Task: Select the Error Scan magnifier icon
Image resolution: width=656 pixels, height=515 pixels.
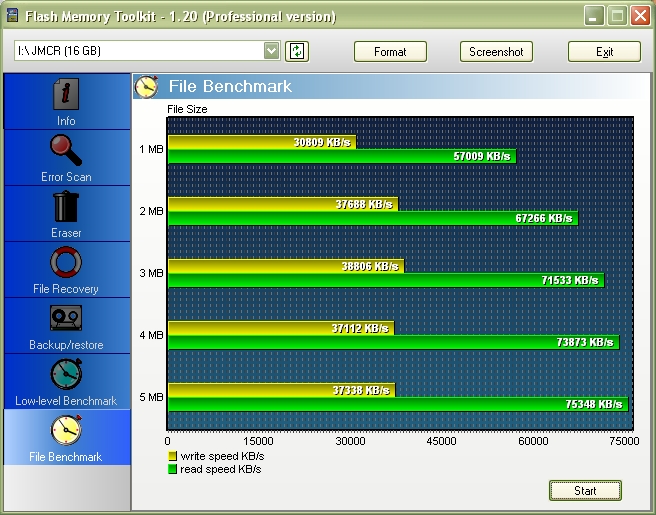Action: [66, 151]
